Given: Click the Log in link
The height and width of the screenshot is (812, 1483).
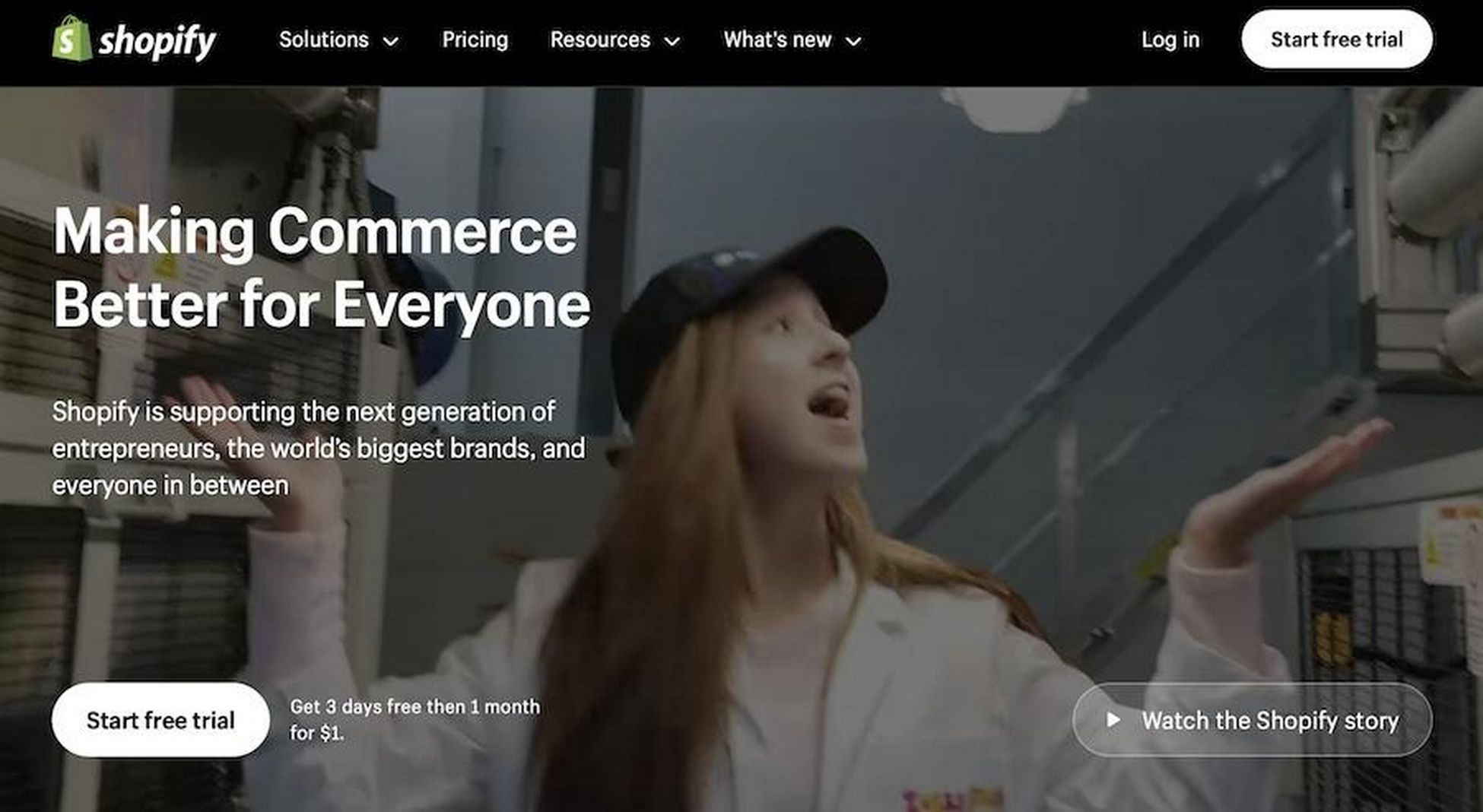Looking at the screenshot, I should point(1170,40).
